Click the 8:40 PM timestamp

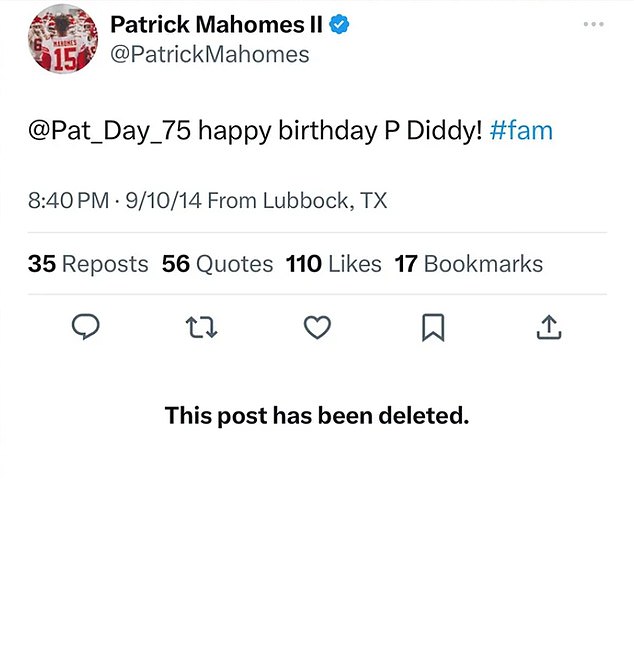(x=68, y=200)
